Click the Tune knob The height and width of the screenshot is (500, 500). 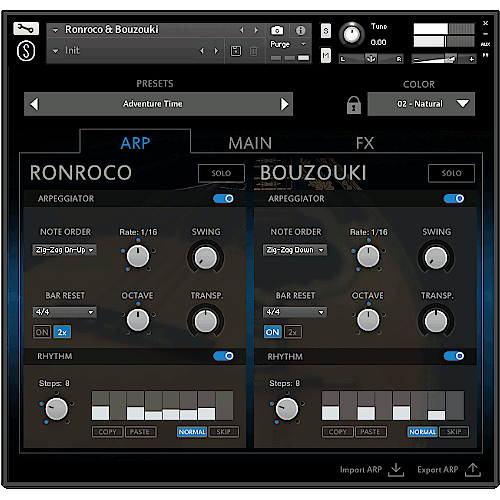[x=352, y=34]
